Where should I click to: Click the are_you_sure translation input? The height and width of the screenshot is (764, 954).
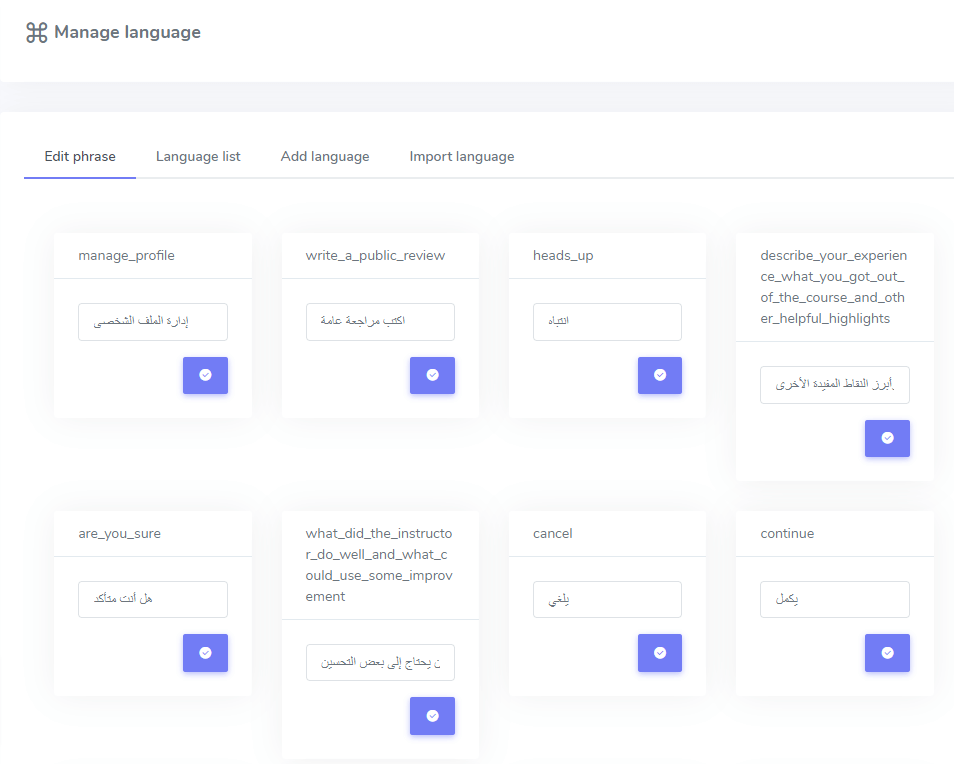click(153, 599)
